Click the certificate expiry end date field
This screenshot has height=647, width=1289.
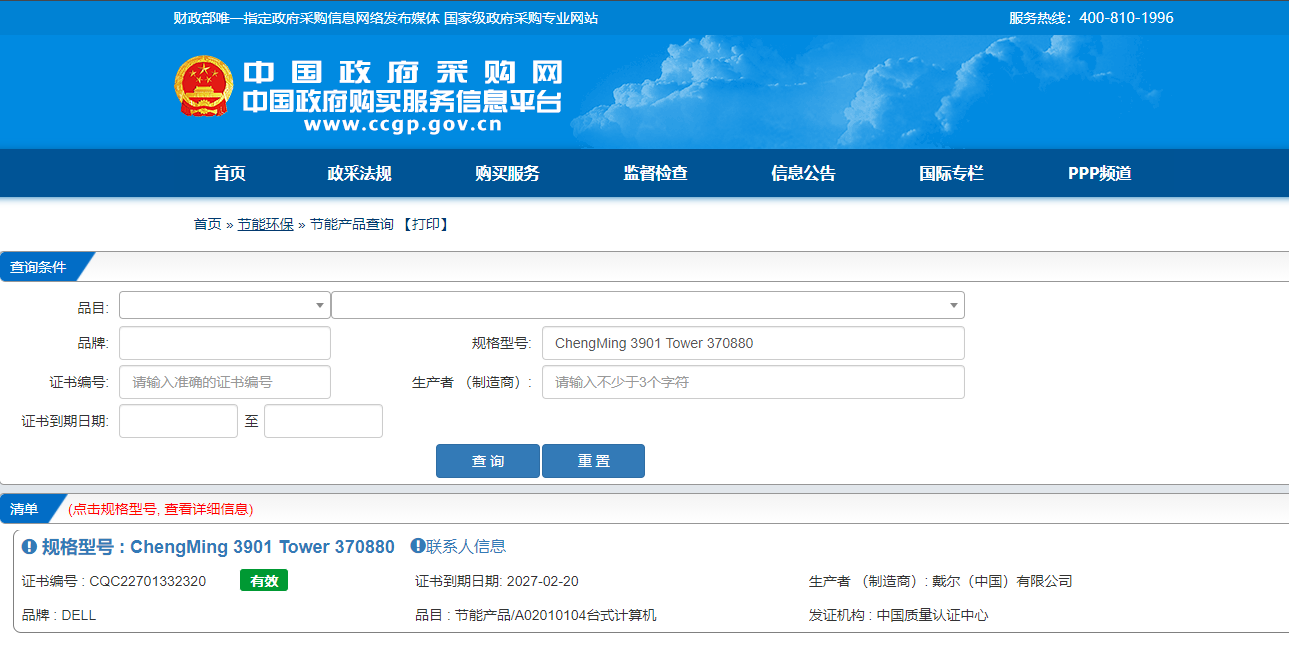pos(323,421)
